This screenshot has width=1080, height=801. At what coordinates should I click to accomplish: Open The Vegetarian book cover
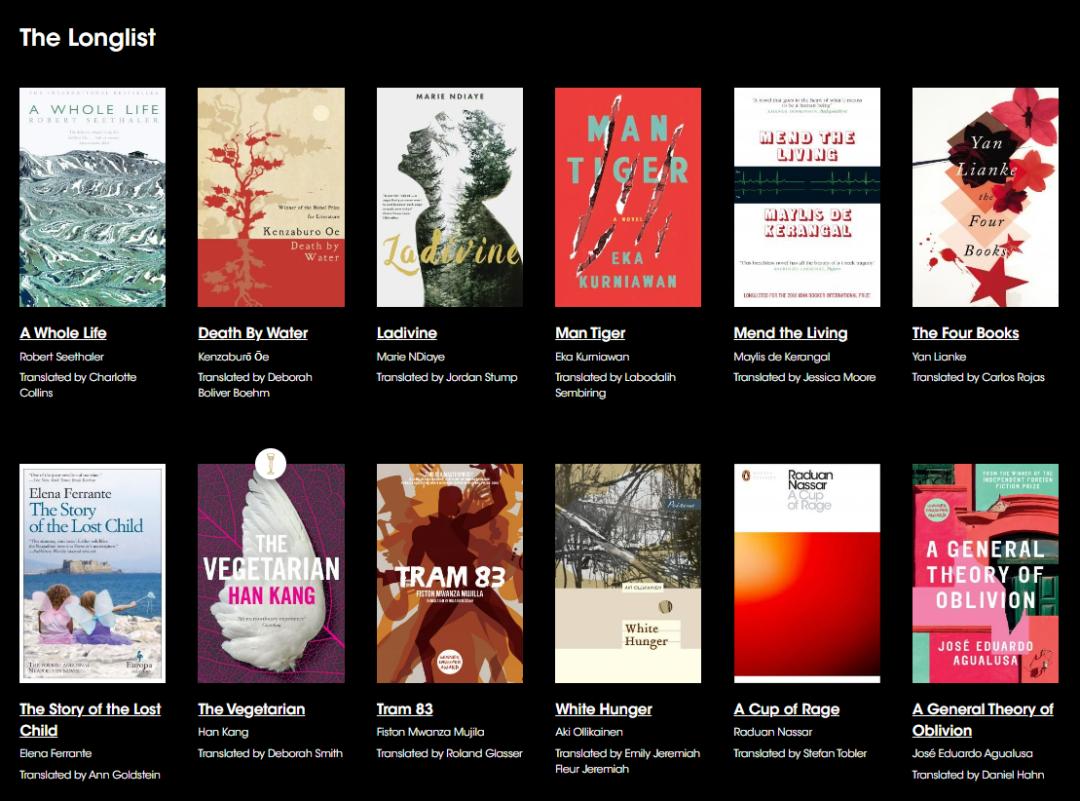coord(271,573)
